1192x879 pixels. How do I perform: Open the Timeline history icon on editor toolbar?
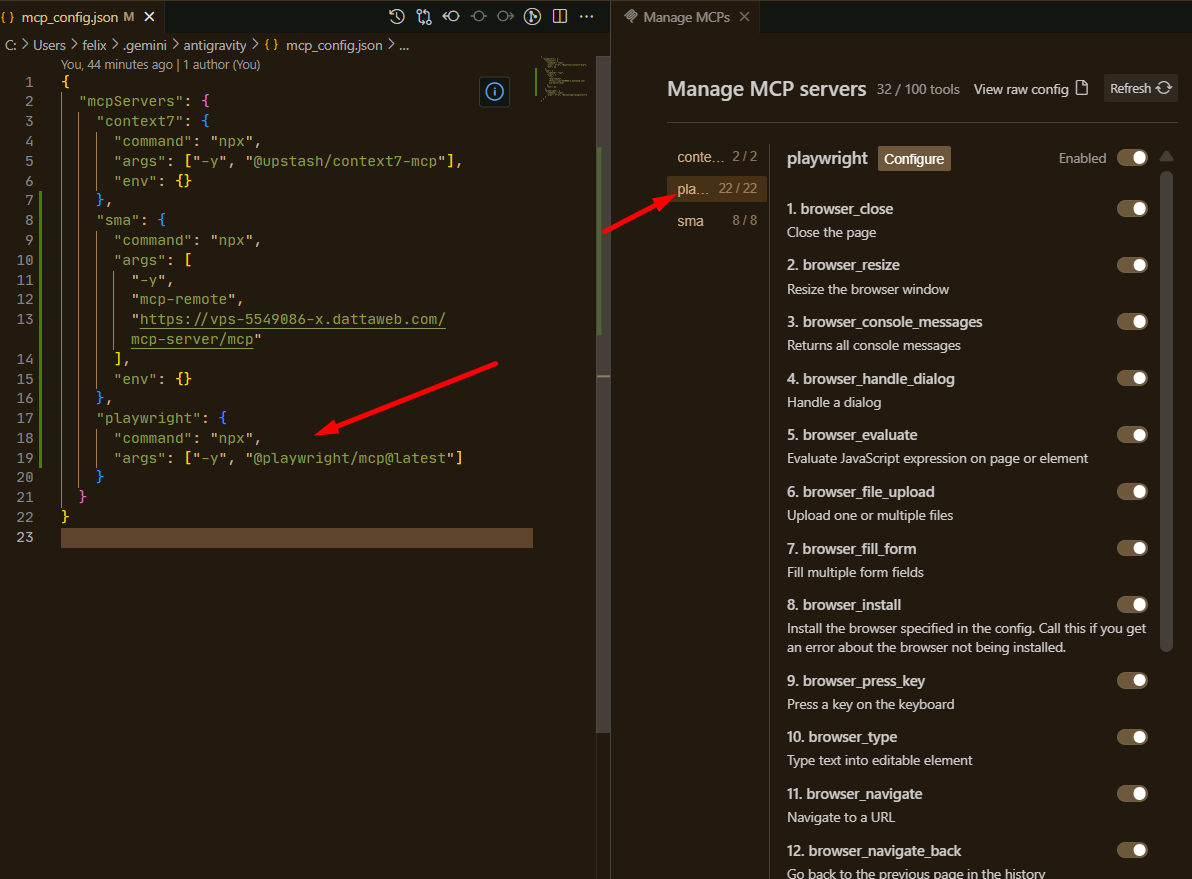pos(397,16)
